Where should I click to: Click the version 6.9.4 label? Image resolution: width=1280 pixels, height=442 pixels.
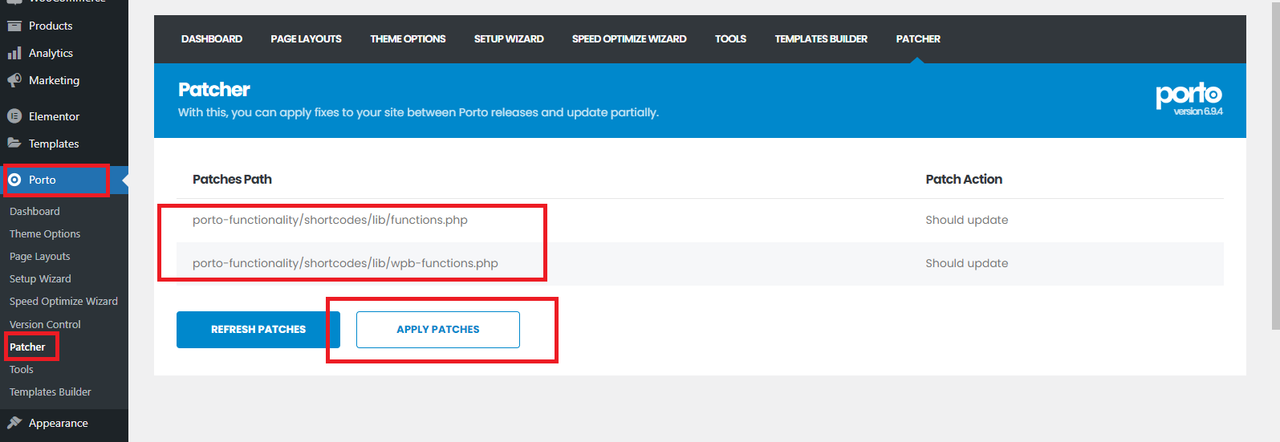pos(1199,112)
